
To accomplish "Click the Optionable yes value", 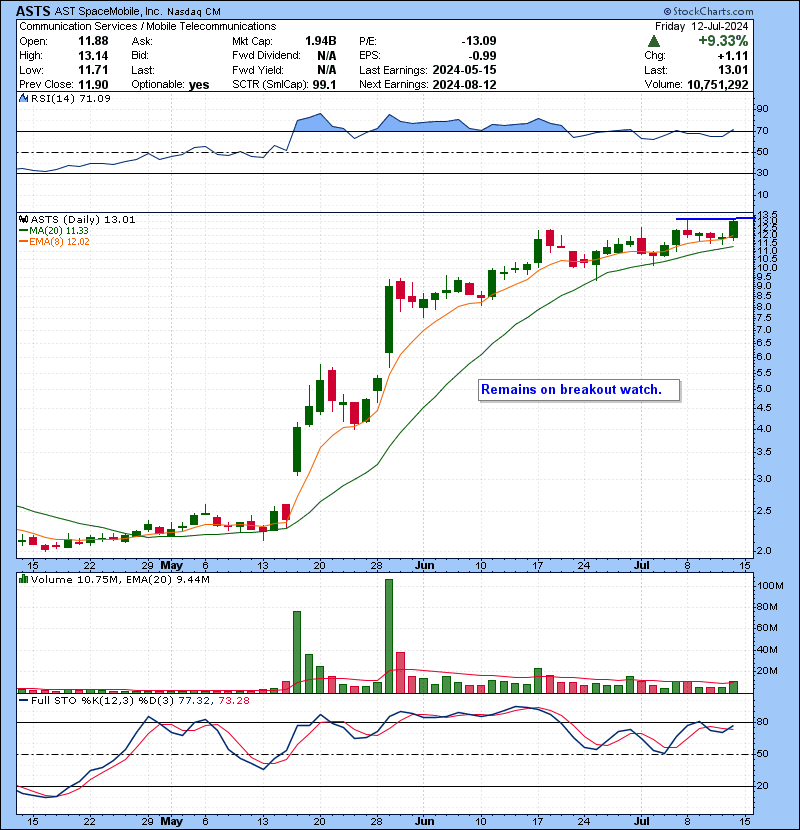I will [x=199, y=85].
